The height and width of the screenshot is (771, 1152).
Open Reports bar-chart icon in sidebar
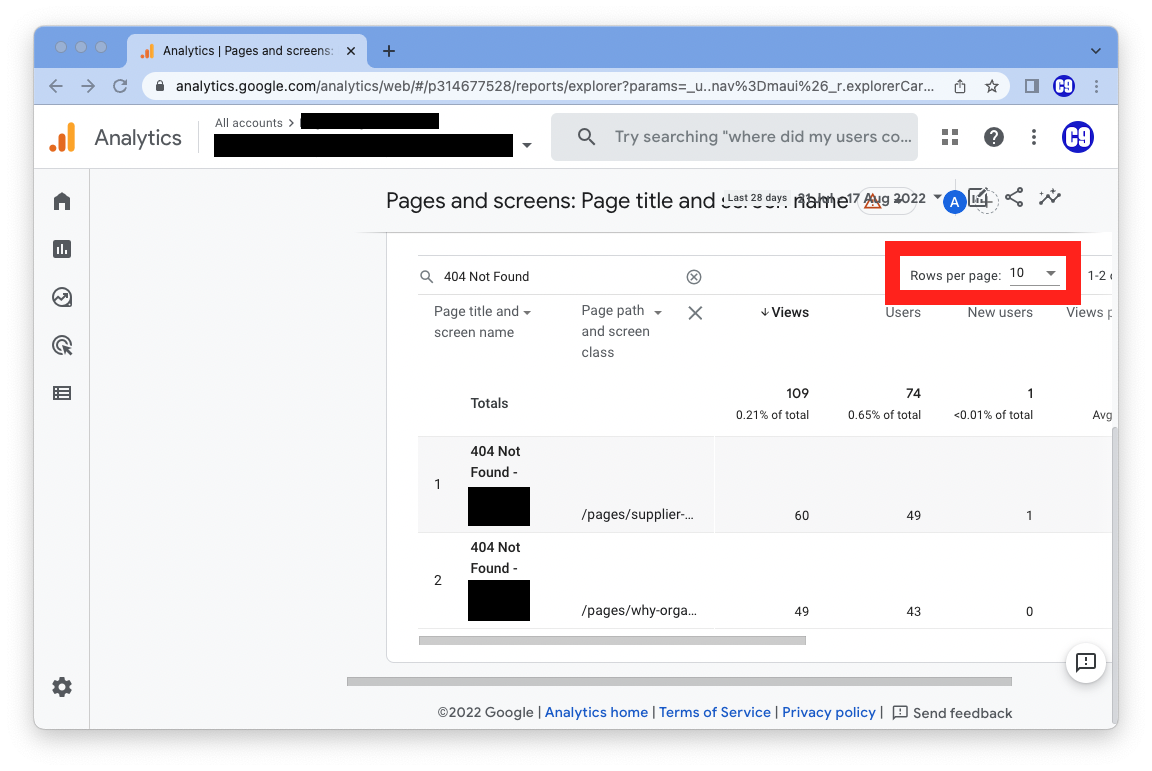tap(62, 249)
